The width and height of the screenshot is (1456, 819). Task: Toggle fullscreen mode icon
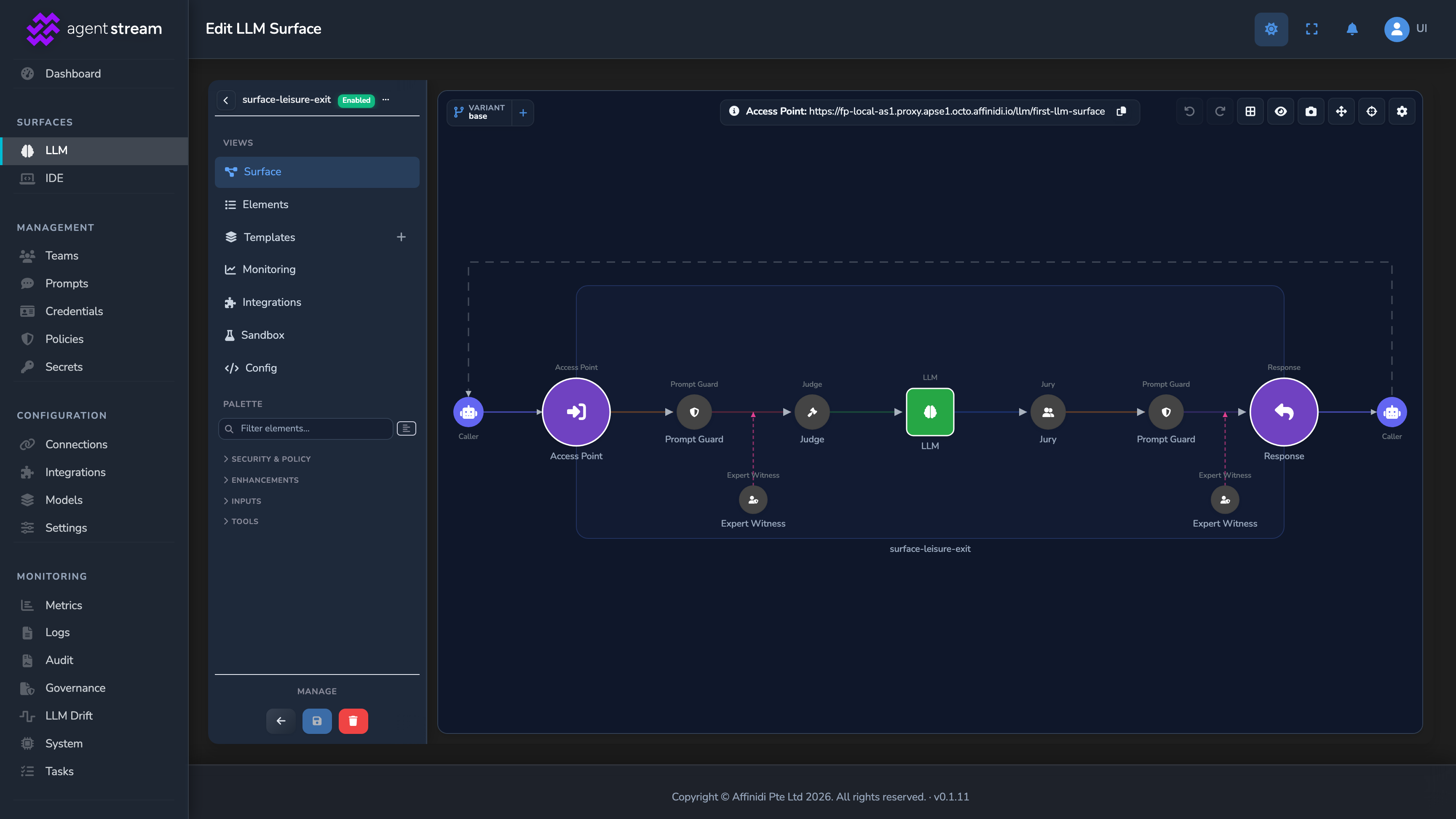click(1311, 29)
